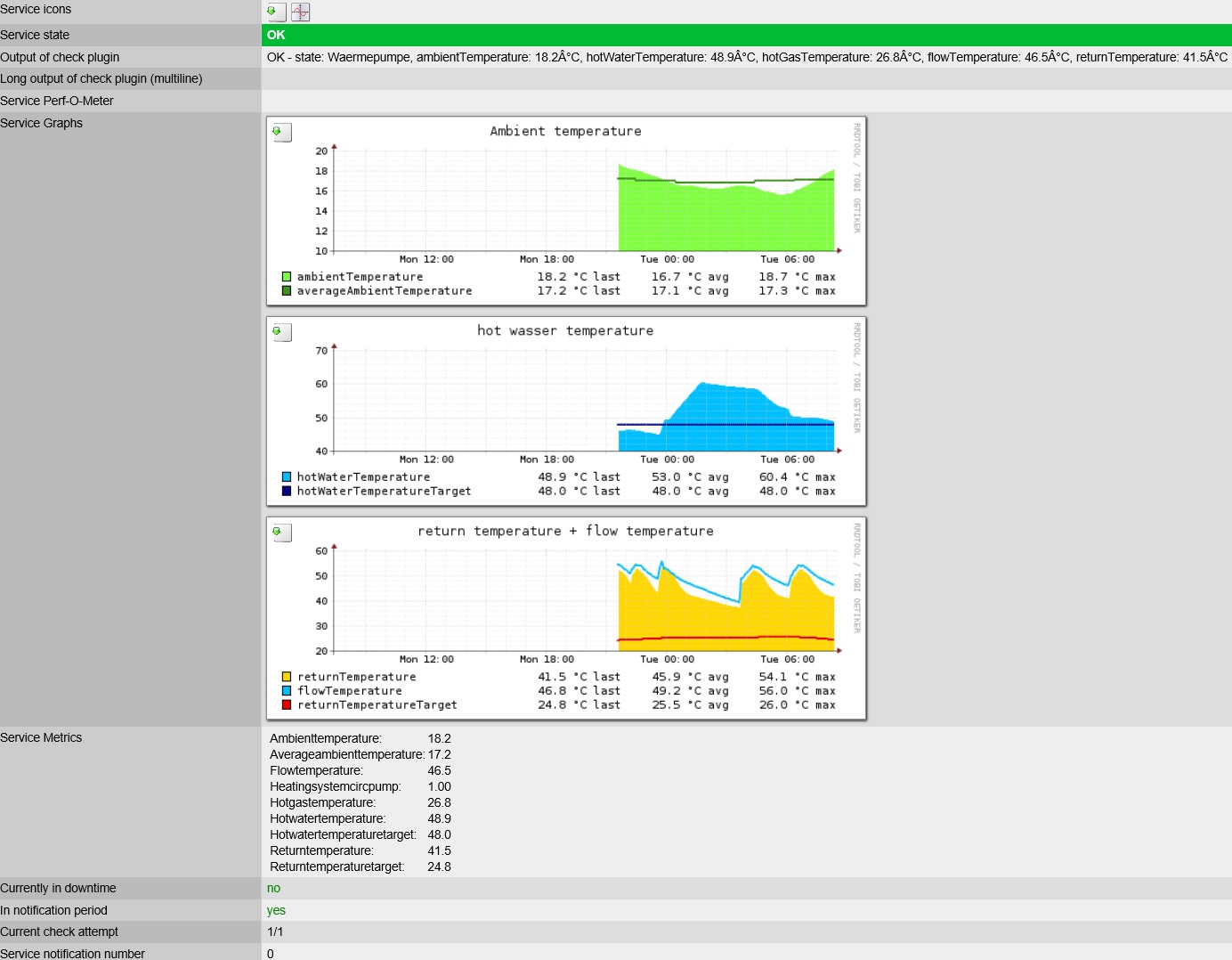Click the green arrow icon on hot wasser graph

click(x=282, y=332)
